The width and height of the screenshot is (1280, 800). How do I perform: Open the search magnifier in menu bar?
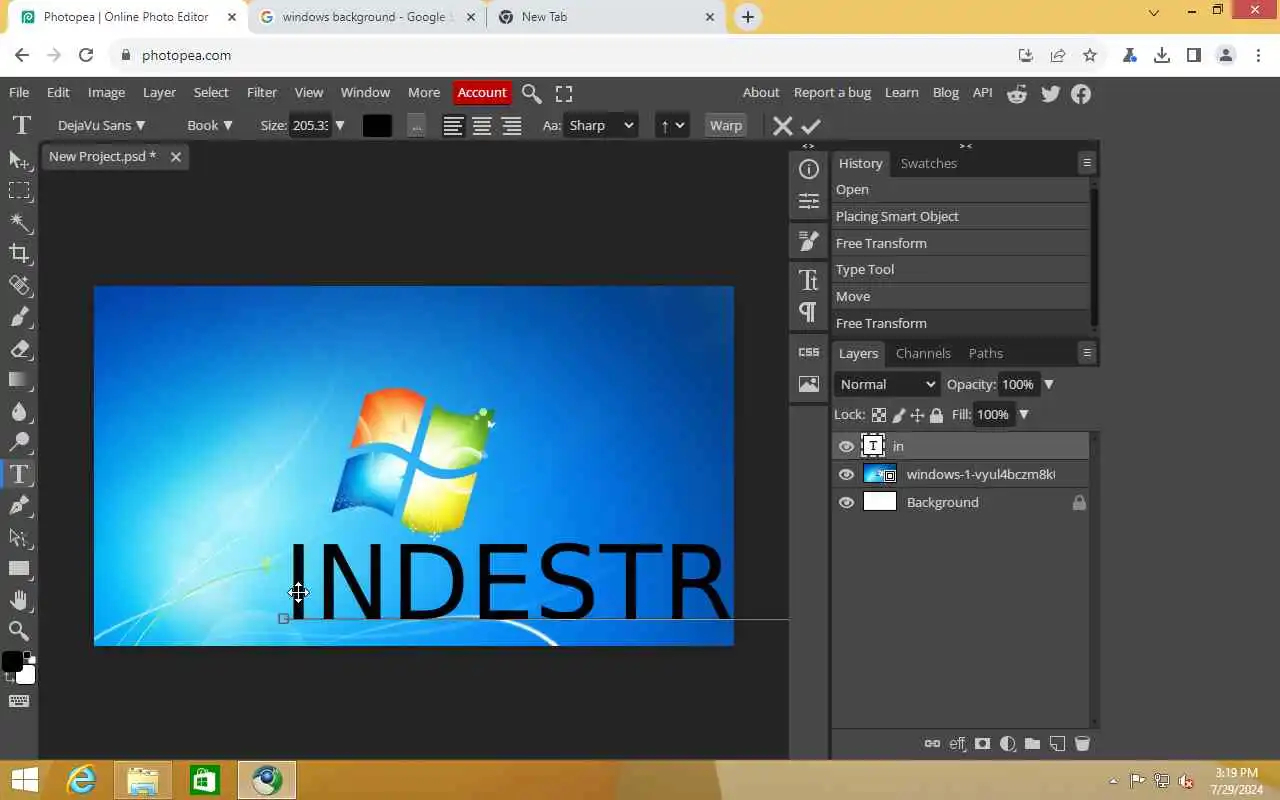tap(532, 94)
